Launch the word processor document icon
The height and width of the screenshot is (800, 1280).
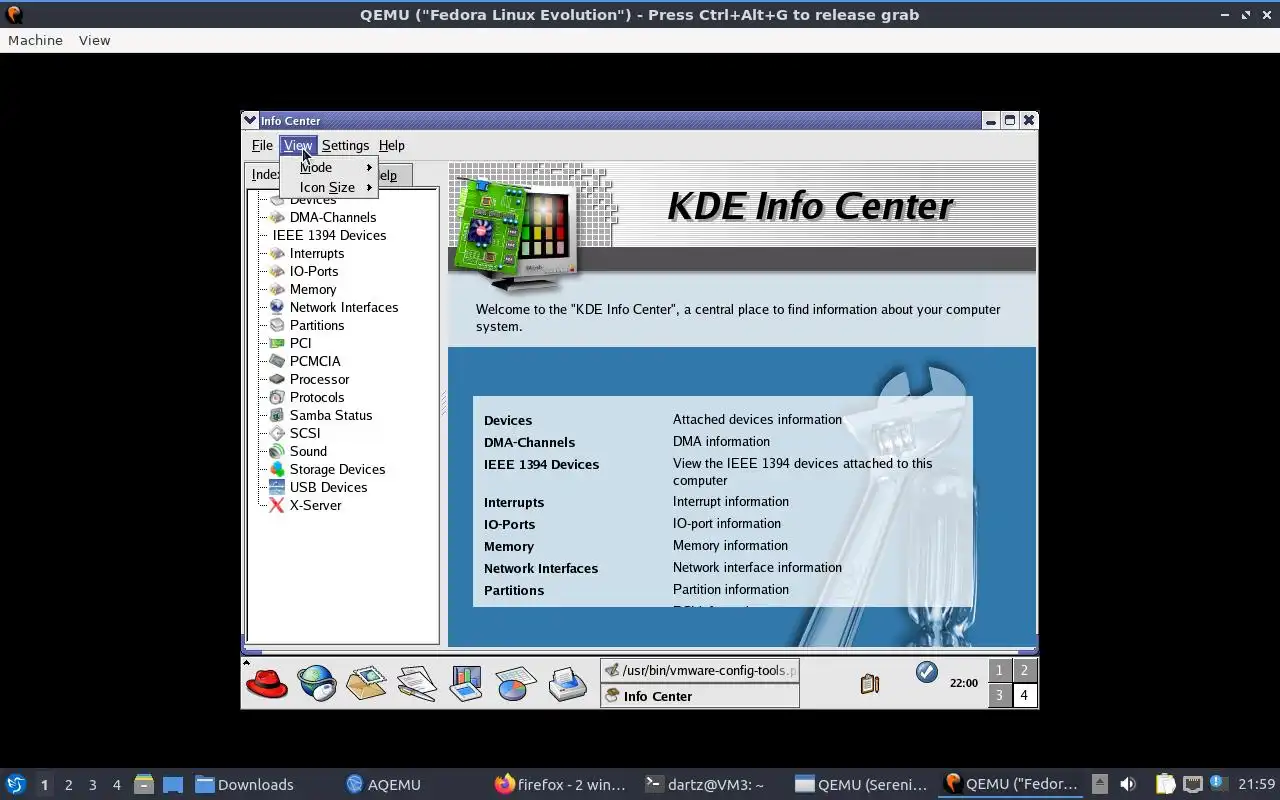point(416,684)
